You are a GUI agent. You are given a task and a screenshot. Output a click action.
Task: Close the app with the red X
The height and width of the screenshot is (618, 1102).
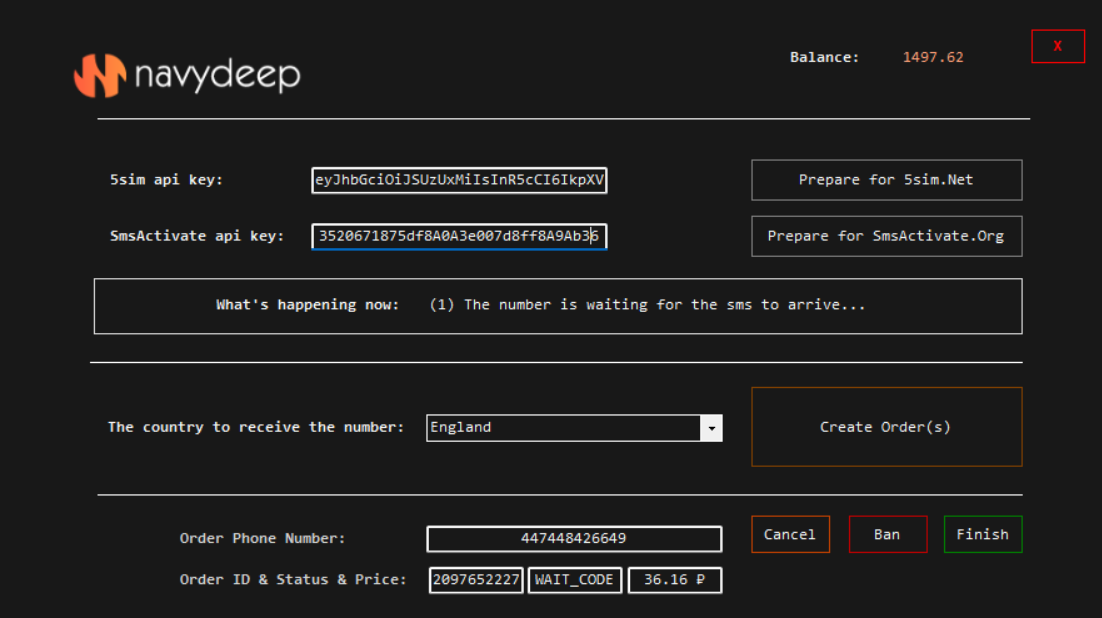(x=1058, y=46)
